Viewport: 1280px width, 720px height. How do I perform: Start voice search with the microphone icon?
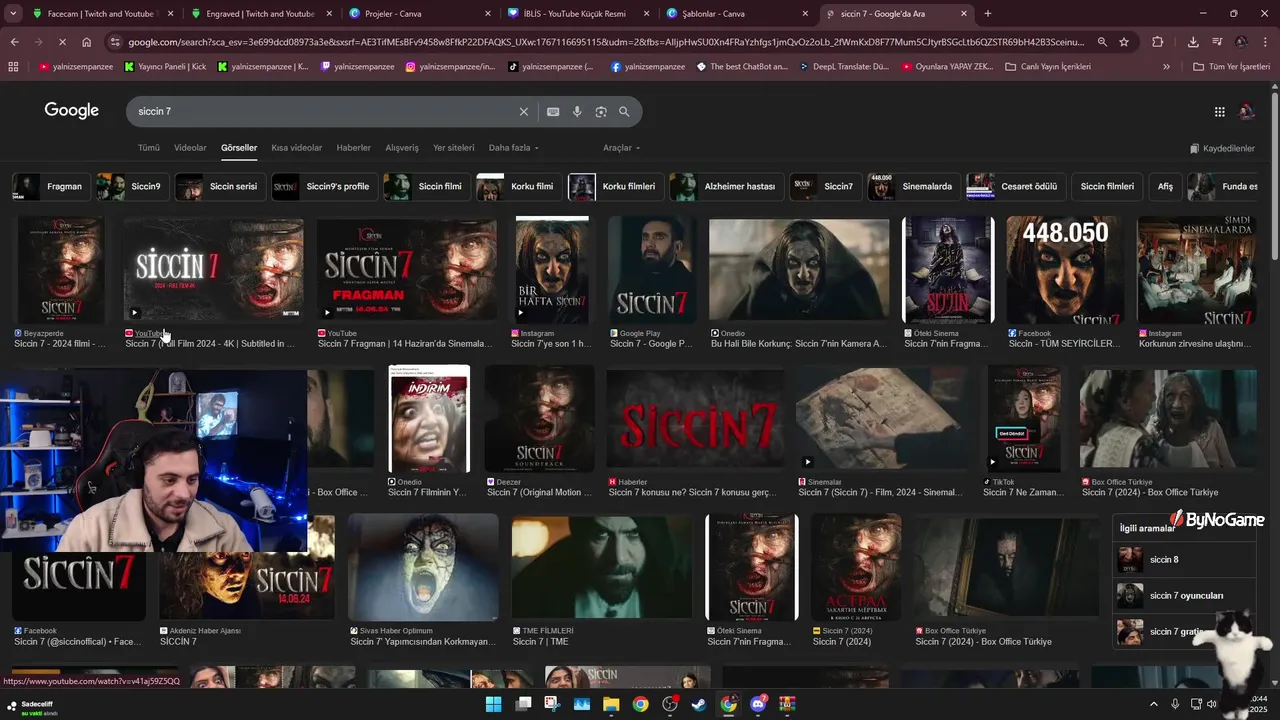(577, 112)
